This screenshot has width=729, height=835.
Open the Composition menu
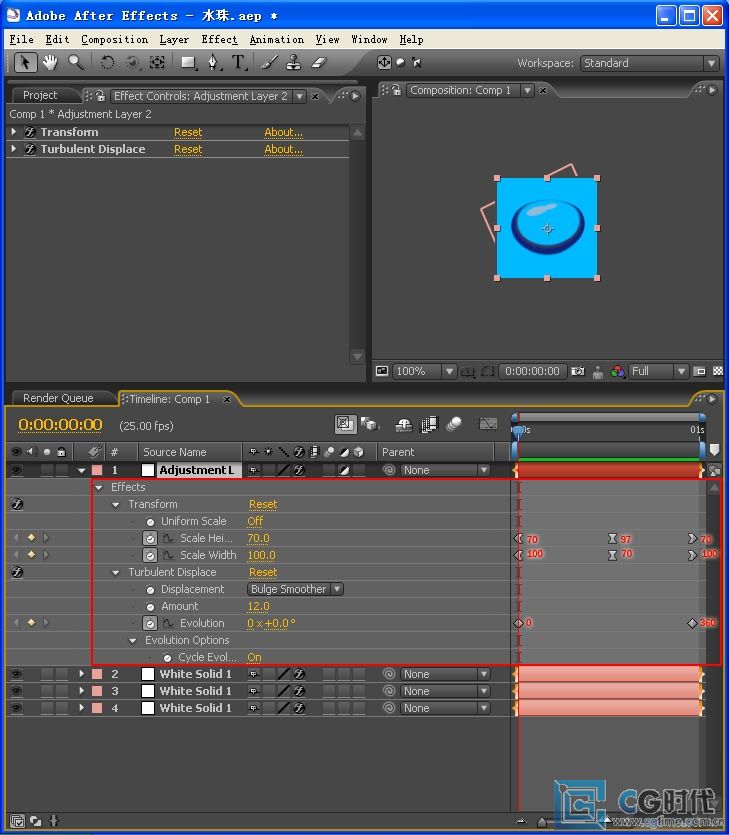114,39
